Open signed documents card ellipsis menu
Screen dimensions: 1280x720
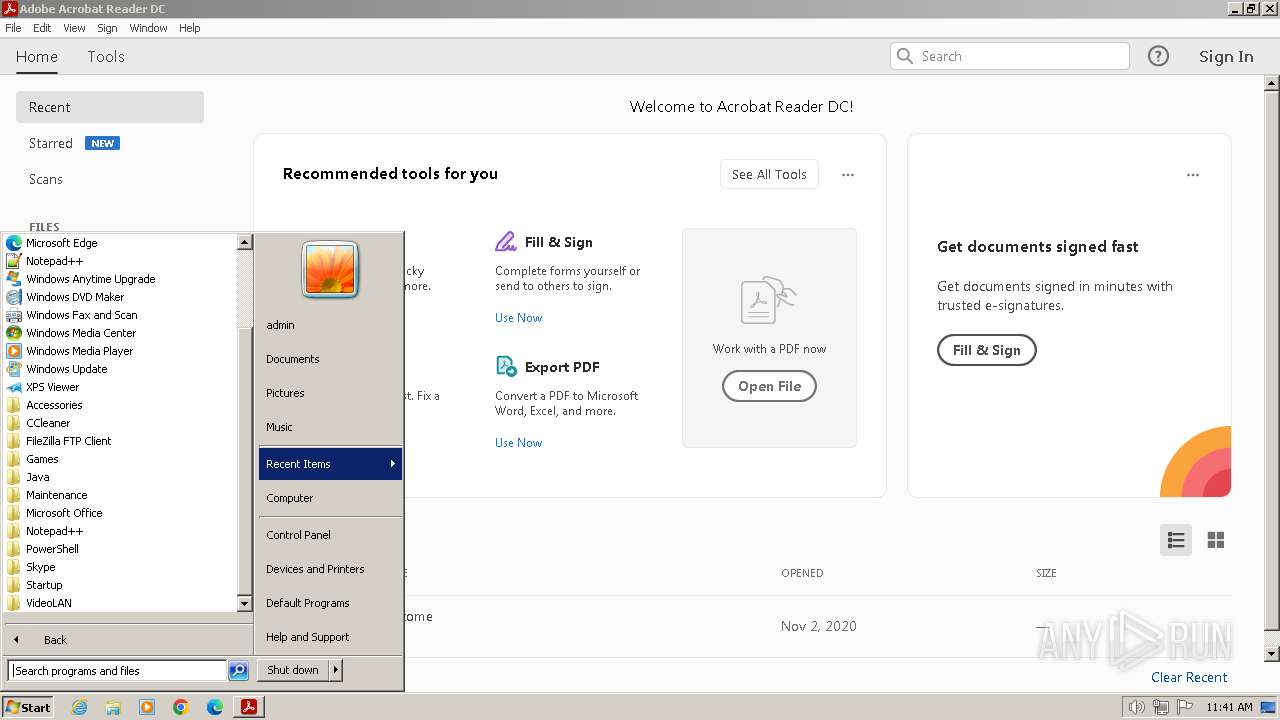(1193, 175)
